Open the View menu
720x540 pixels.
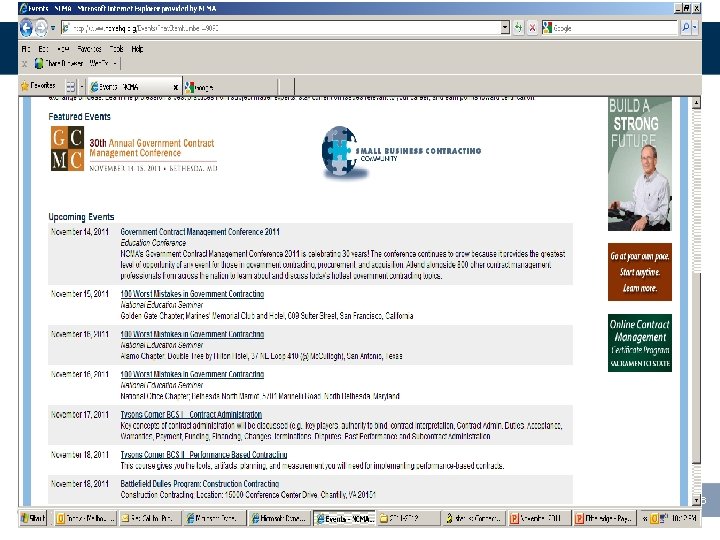click(63, 49)
